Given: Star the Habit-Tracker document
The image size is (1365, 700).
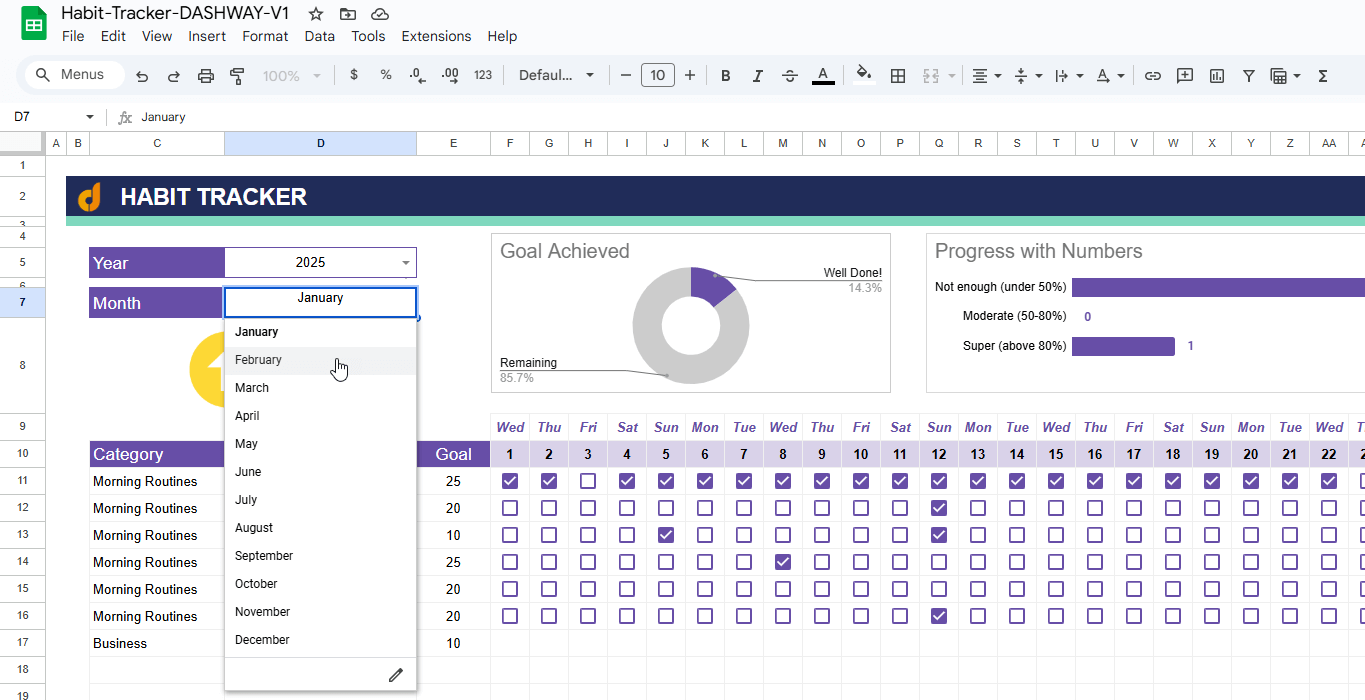Looking at the screenshot, I should pyautogui.click(x=316, y=14).
